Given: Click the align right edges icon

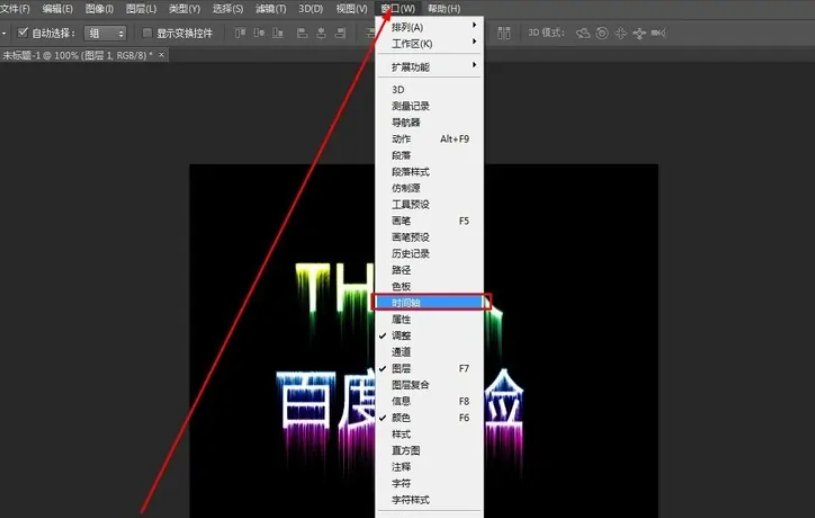Looking at the screenshot, I should [340, 33].
